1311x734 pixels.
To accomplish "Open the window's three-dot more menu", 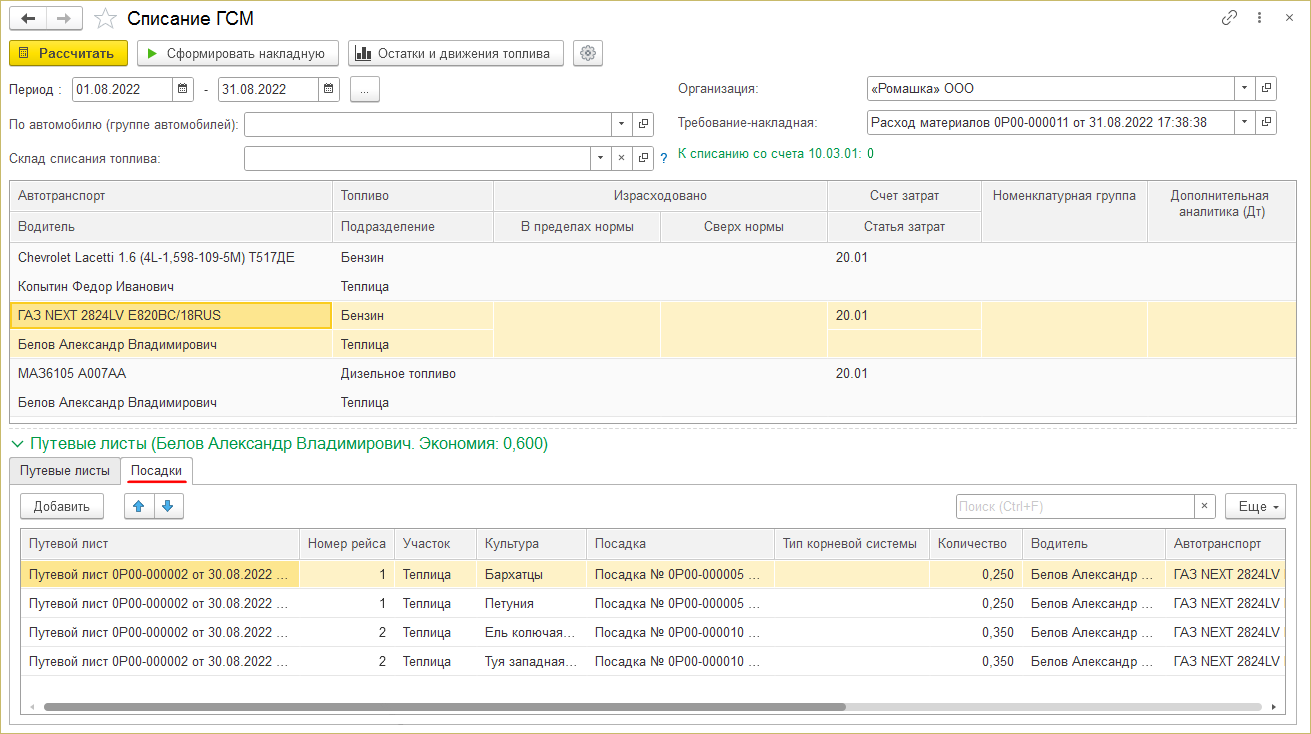I will coord(1258,18).
